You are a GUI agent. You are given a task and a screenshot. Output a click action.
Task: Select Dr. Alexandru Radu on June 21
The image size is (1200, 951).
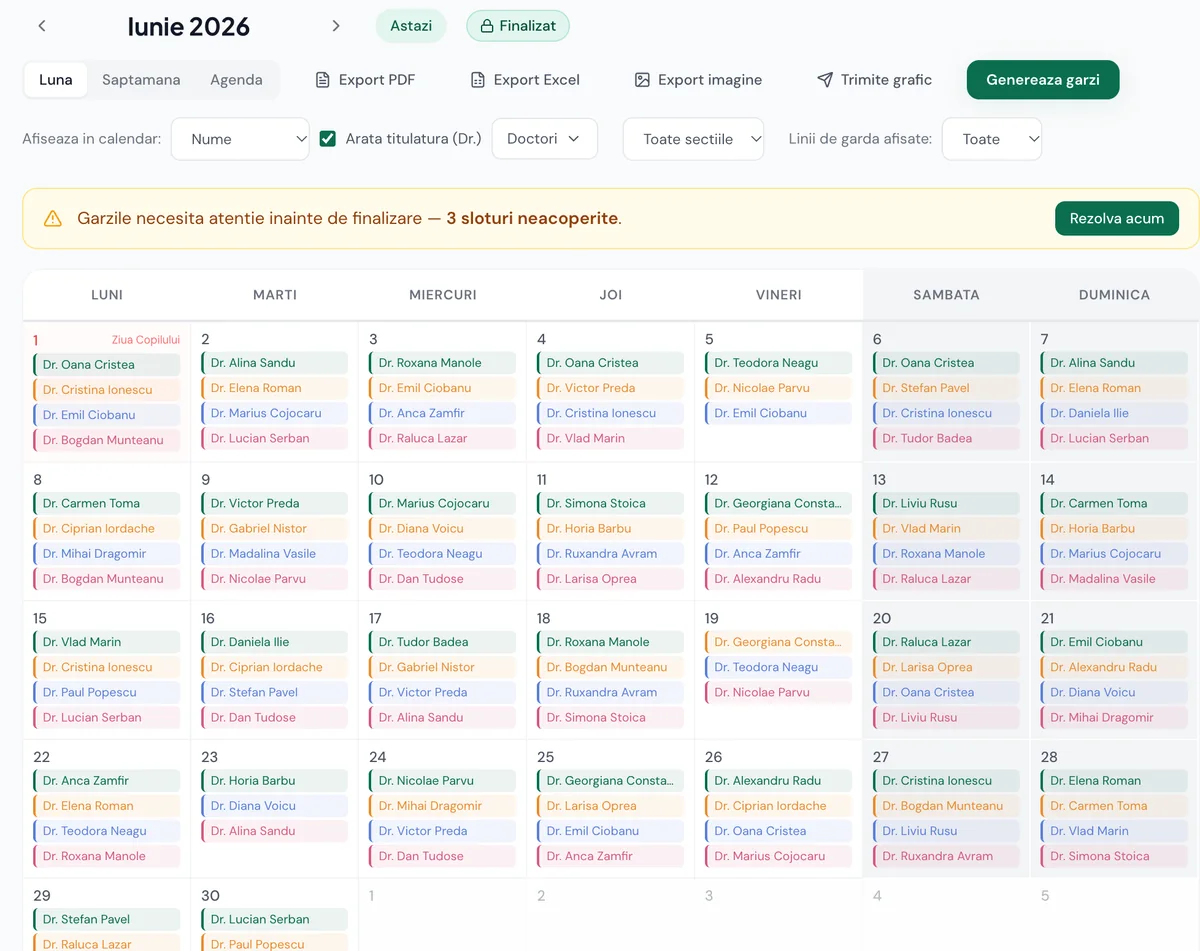pos(1114,668)
